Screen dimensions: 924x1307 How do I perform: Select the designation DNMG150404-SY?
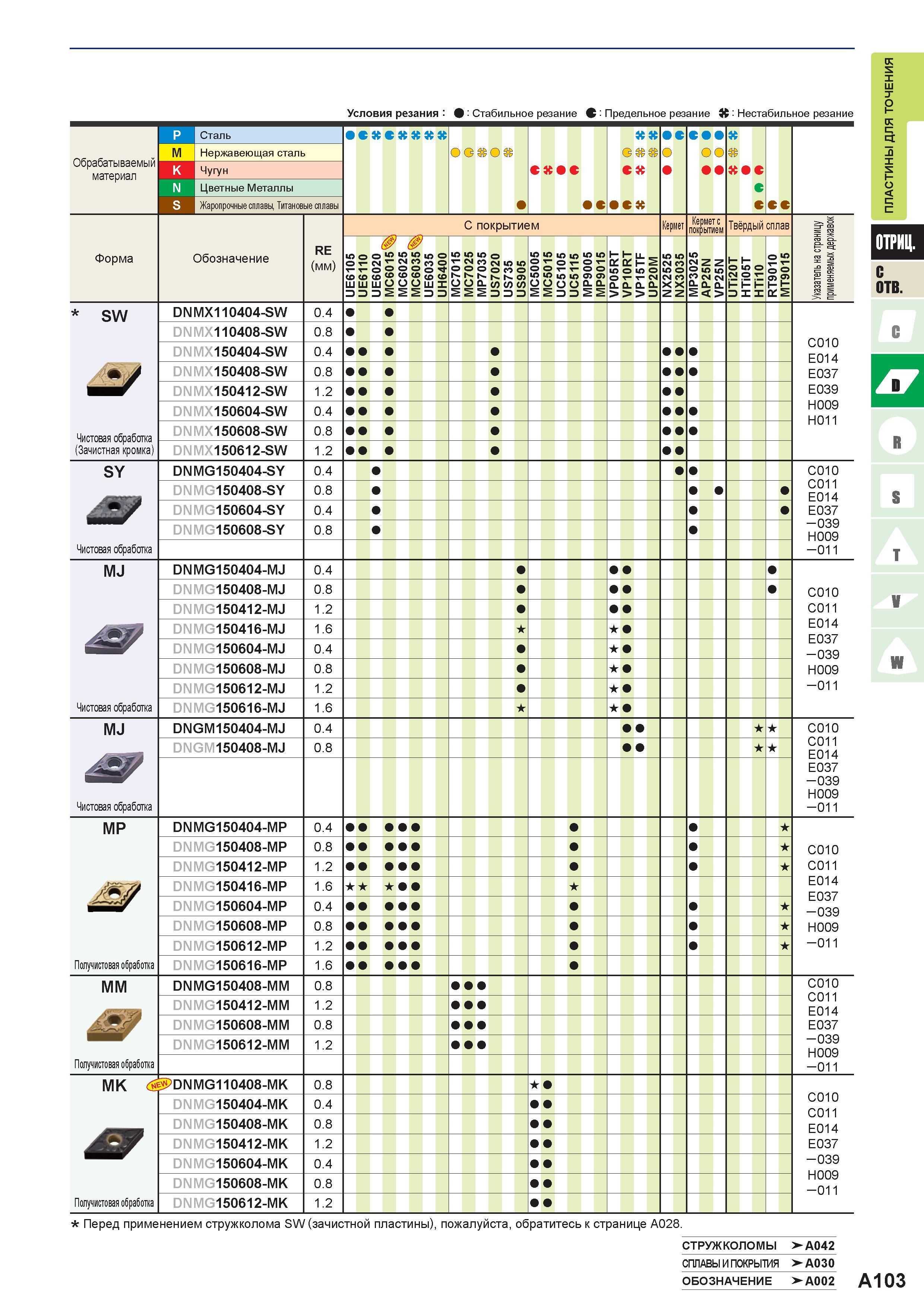click(x=228, y=471)
